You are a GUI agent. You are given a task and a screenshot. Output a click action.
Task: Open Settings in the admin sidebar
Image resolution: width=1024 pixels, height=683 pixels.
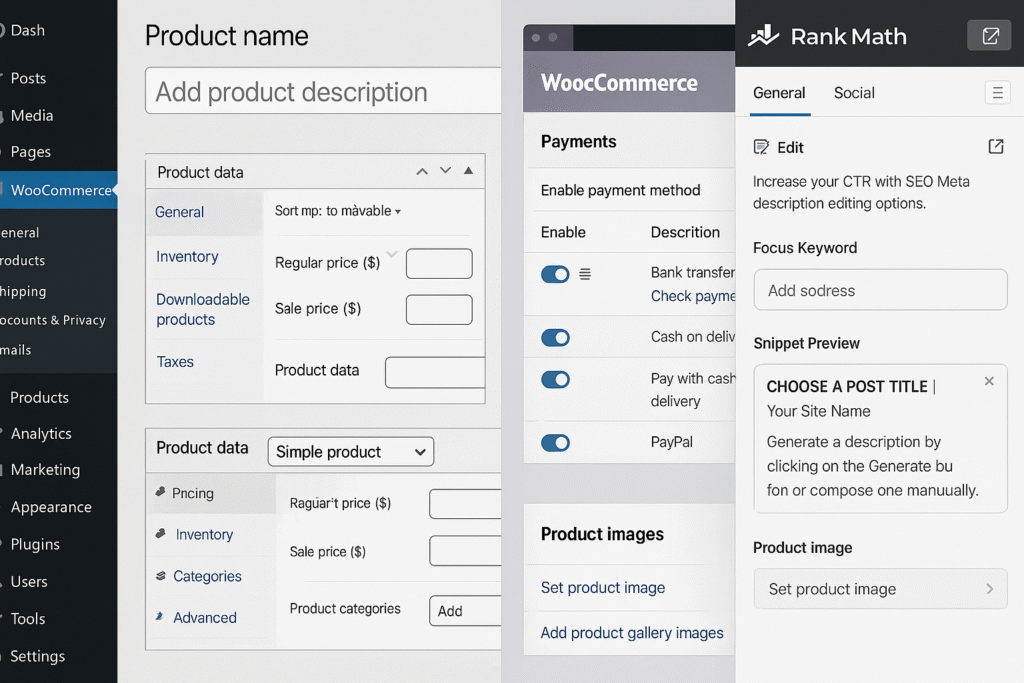click(37, 656)
